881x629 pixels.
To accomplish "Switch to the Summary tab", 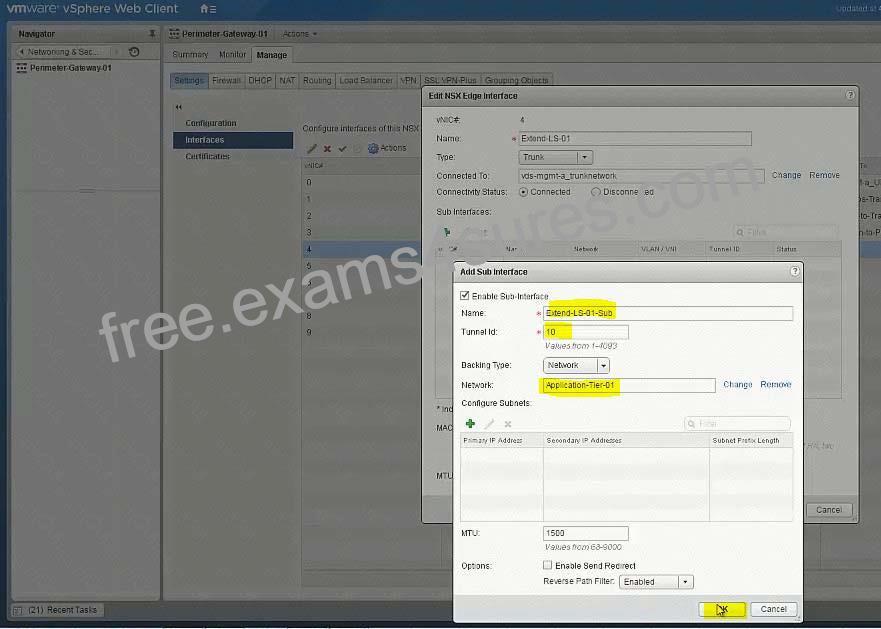I will pyautogui.click(x=190, y=55).
